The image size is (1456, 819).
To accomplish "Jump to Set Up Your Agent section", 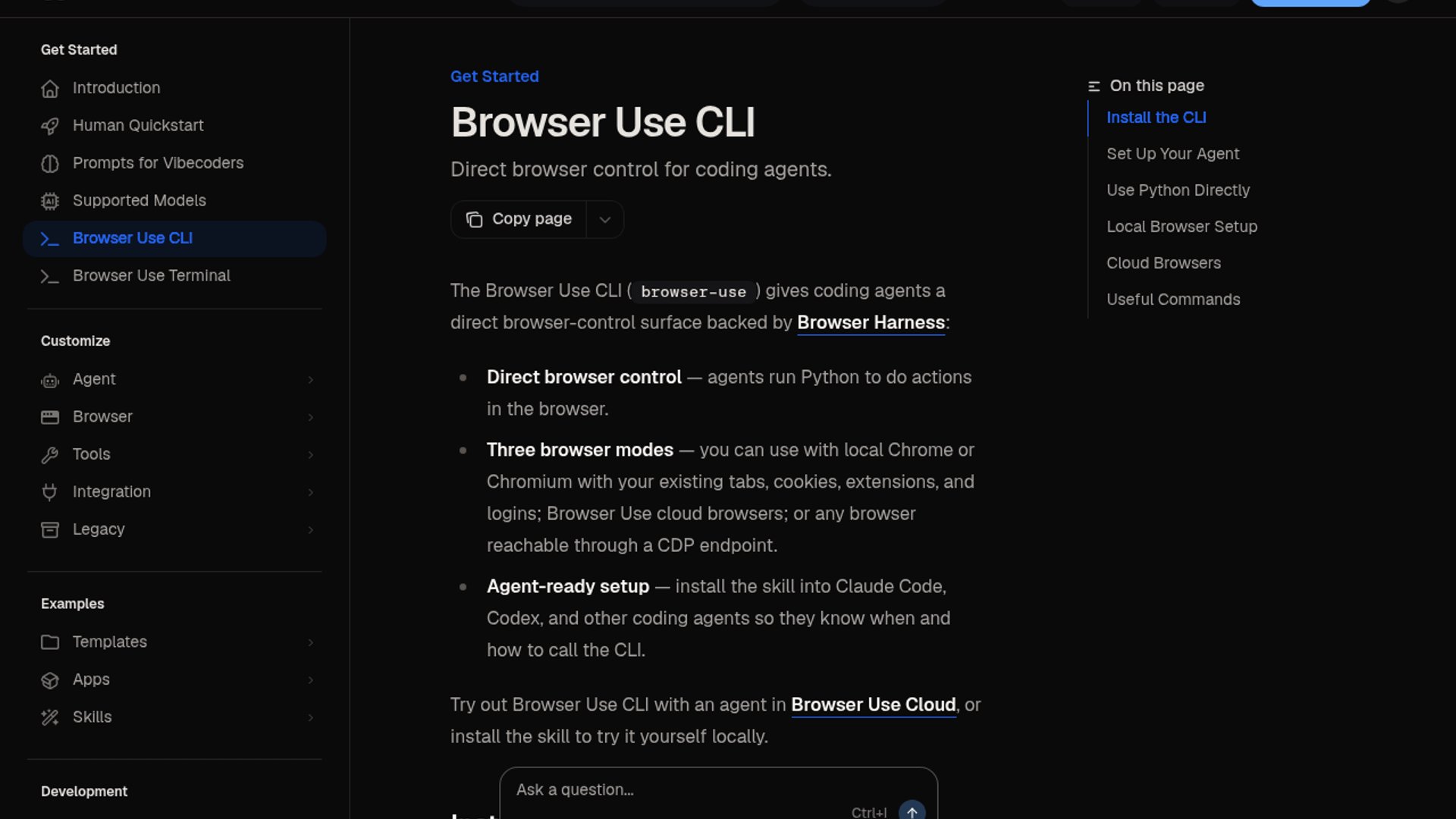I will pyautogui.click(x=1172, y=154).
